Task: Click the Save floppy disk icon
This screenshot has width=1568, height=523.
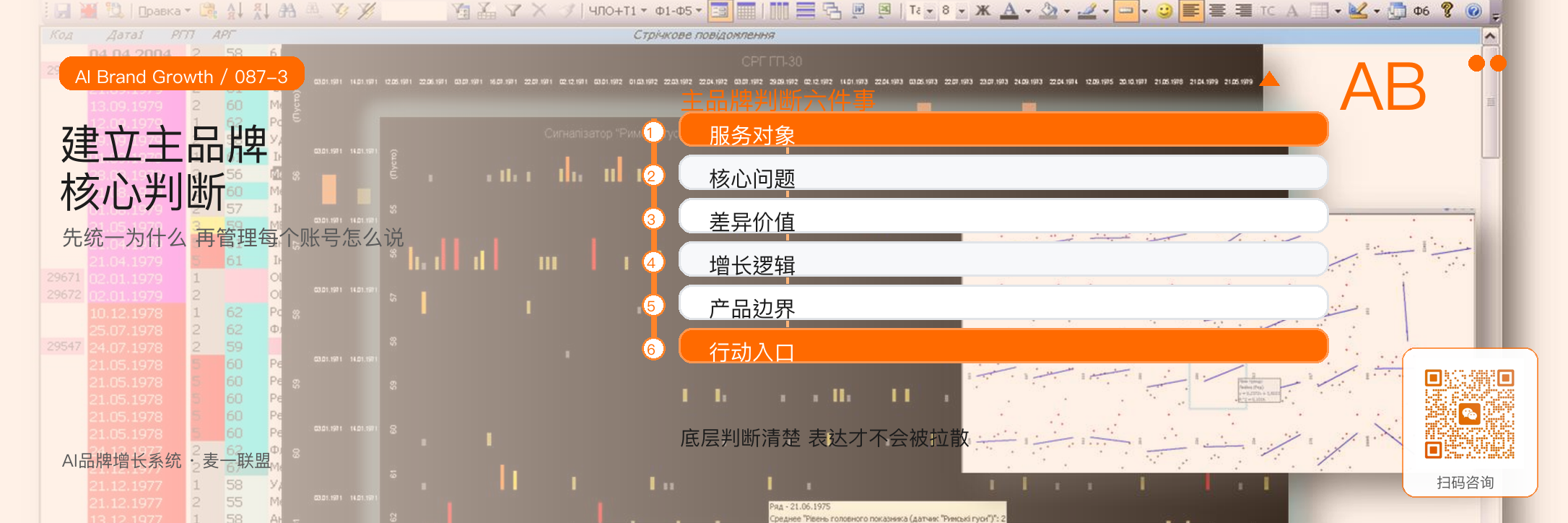Action: 63,10
